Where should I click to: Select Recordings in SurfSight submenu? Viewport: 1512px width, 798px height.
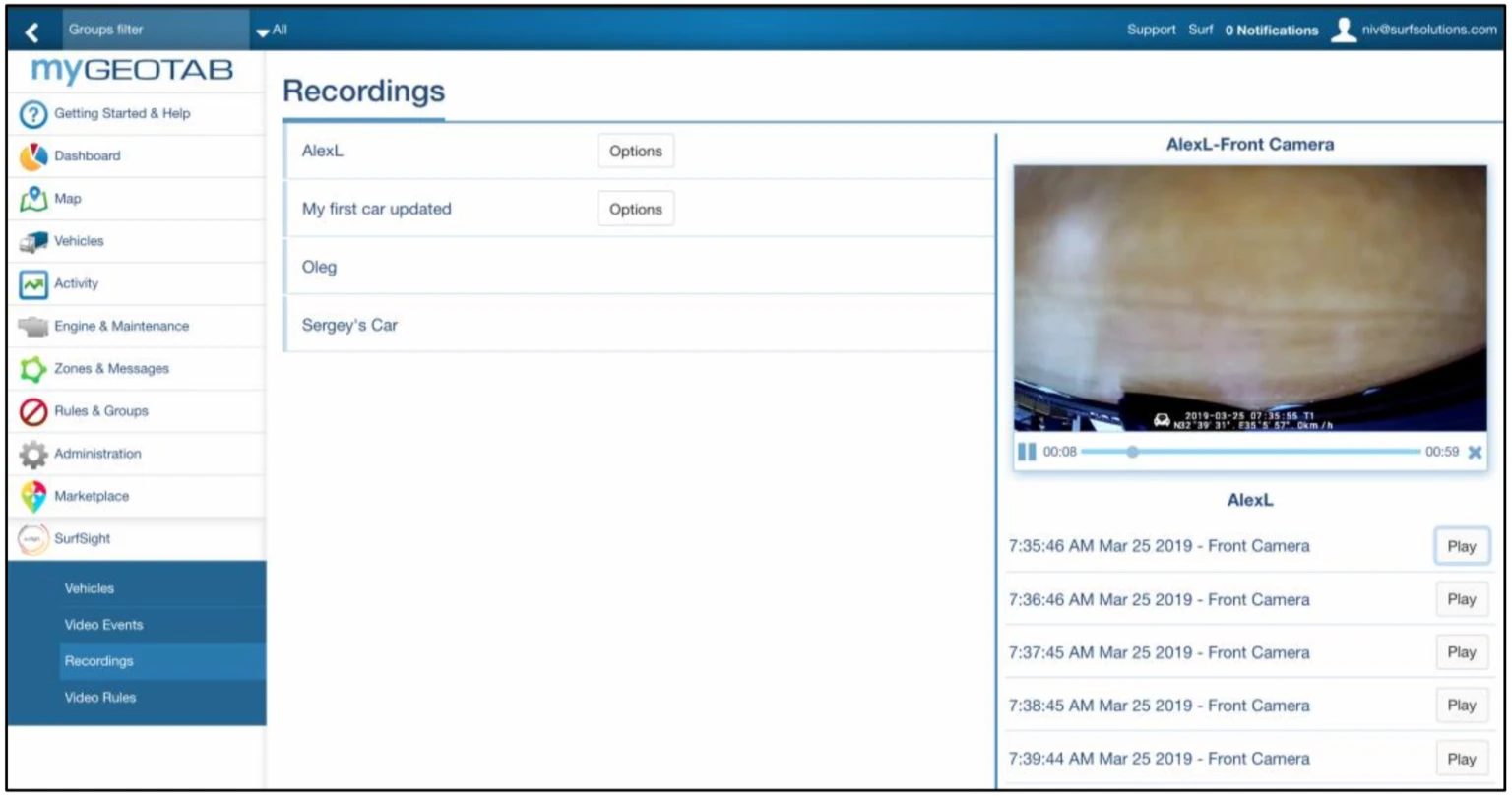163,661
